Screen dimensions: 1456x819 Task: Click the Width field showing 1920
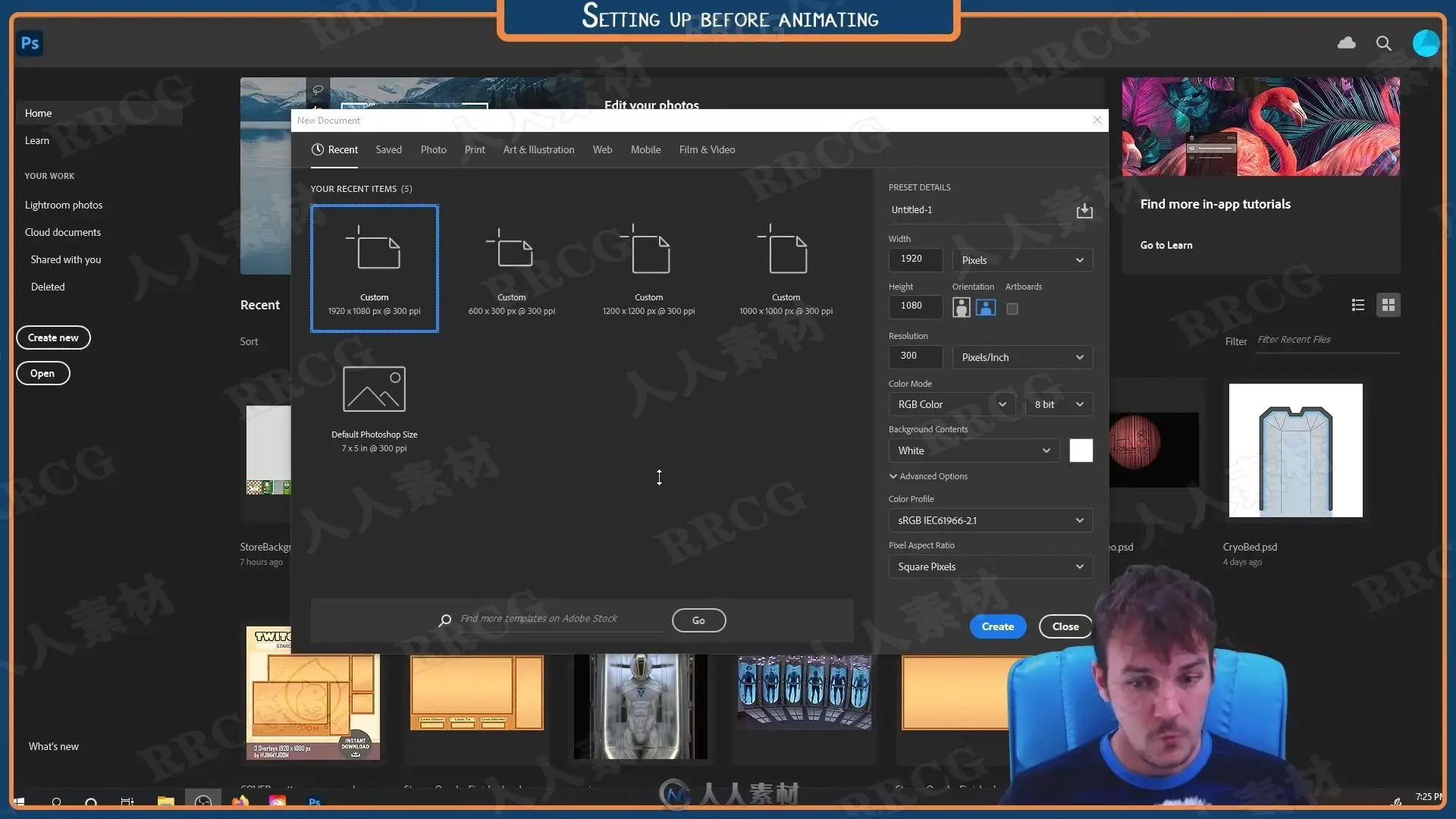click(x=915, y=259)
